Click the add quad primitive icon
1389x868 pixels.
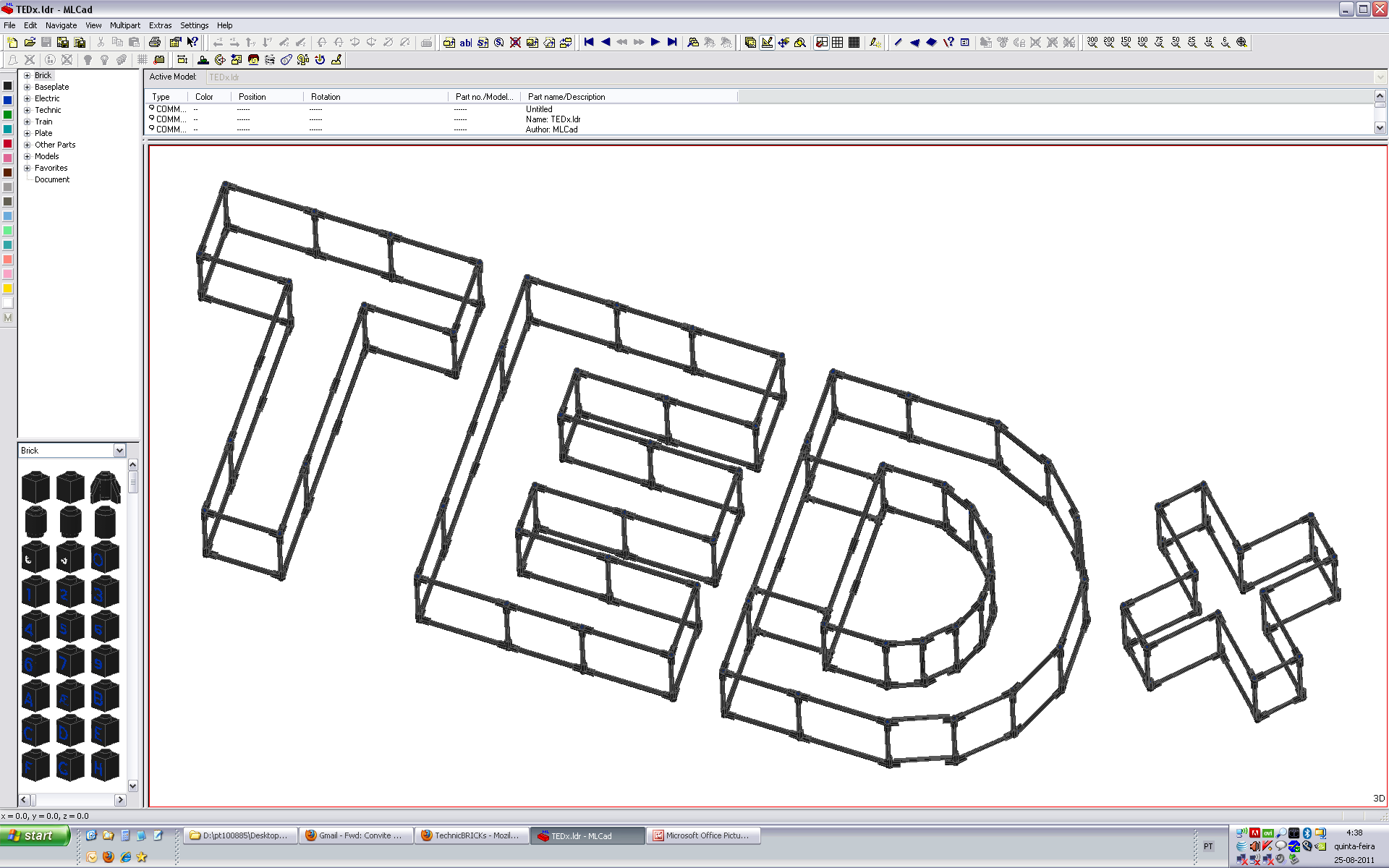pos(931,43)
